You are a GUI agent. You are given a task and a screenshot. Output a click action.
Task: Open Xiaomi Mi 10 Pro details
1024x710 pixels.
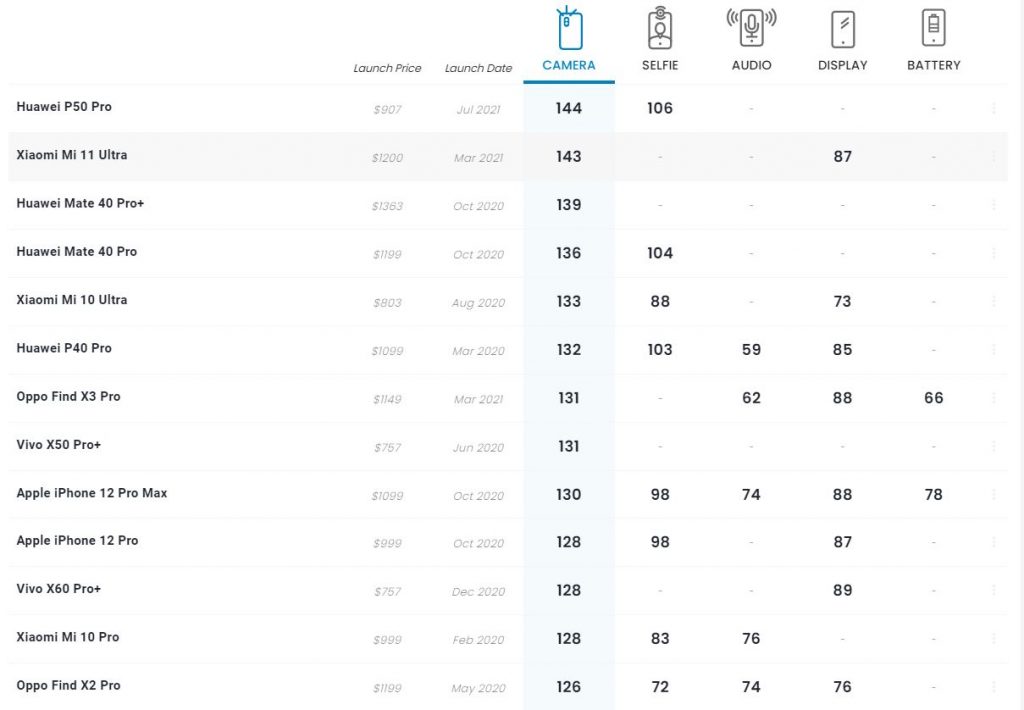click(68, 637)
